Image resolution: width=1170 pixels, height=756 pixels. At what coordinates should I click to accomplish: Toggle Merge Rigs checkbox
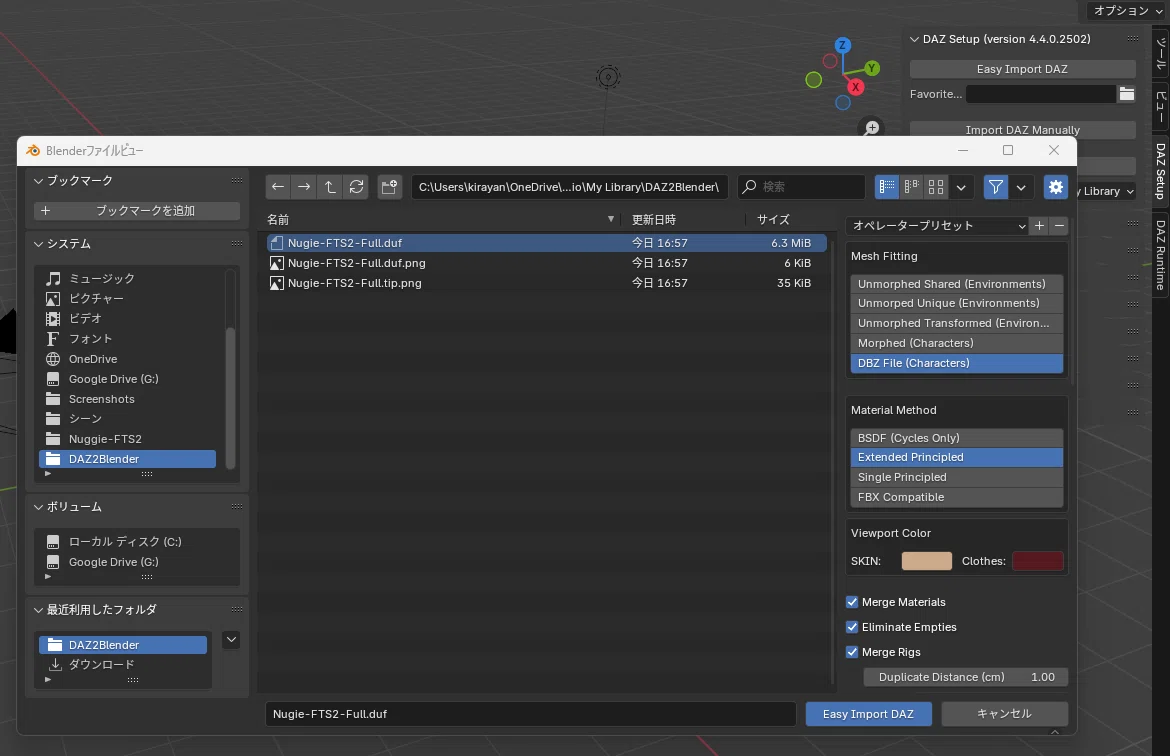[x=852, y=652]
